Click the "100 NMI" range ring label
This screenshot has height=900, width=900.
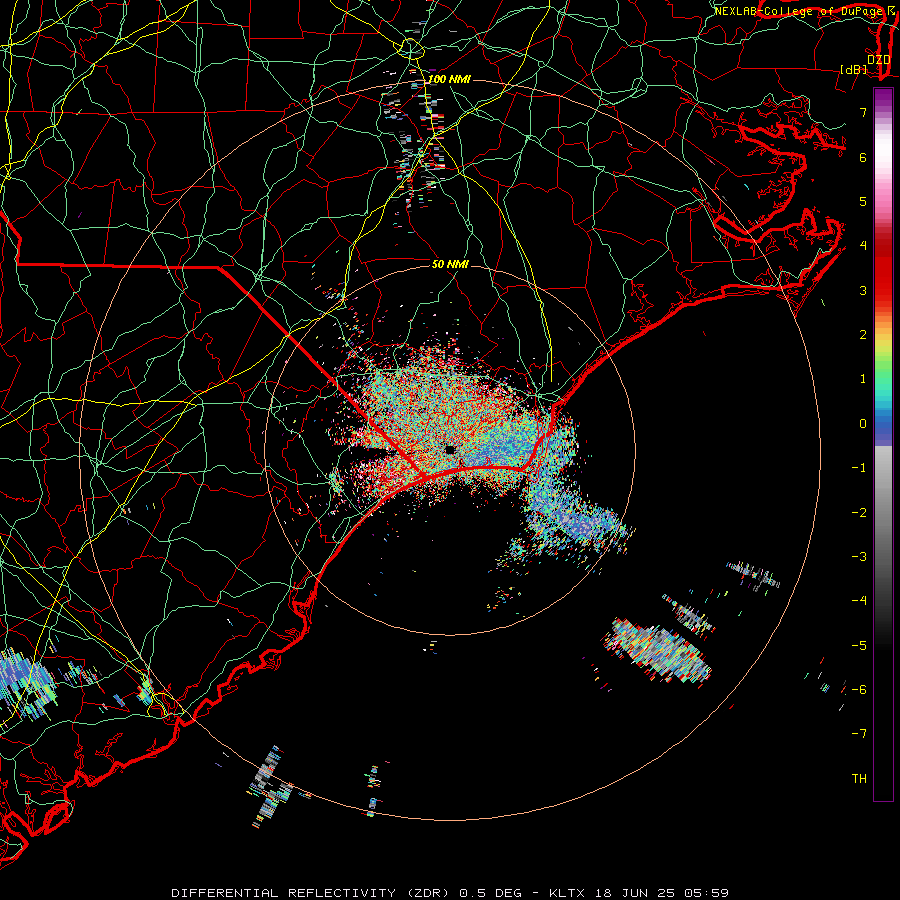[x=449, y=79]
